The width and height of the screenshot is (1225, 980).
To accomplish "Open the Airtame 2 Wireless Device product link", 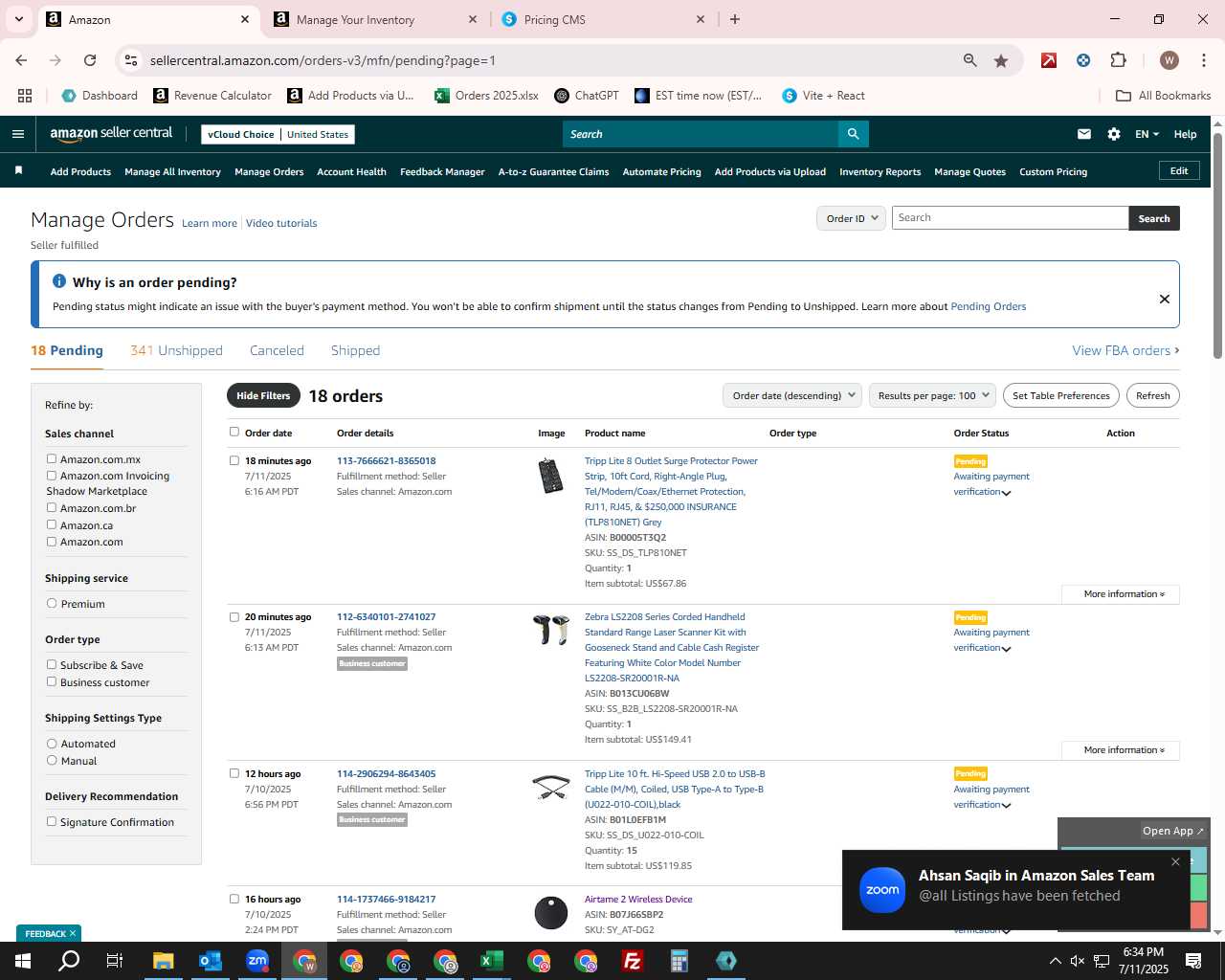I will 638,899.
